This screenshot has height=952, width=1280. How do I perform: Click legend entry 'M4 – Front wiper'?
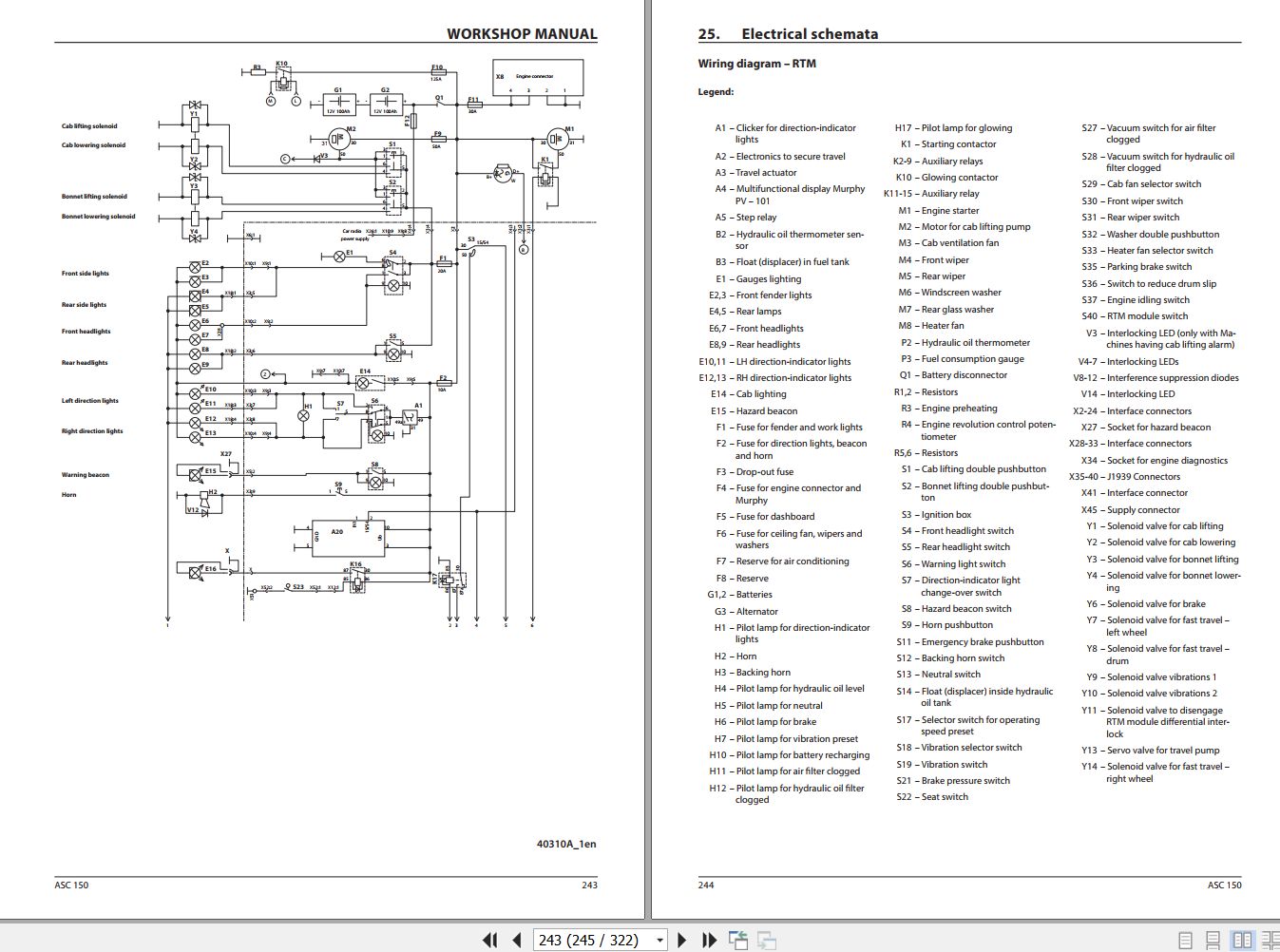tap(934, 260)
